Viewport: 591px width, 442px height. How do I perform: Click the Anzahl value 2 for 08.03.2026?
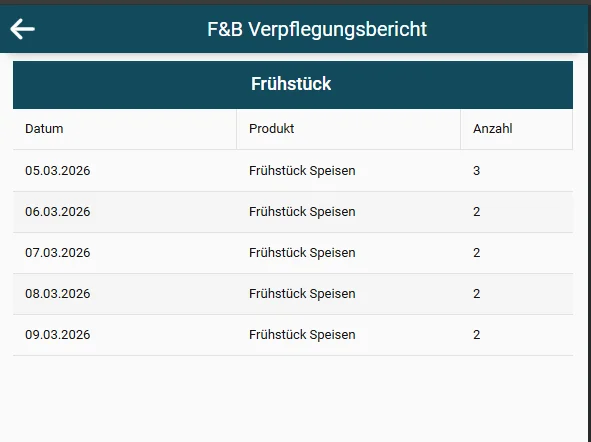click(477, 294)
